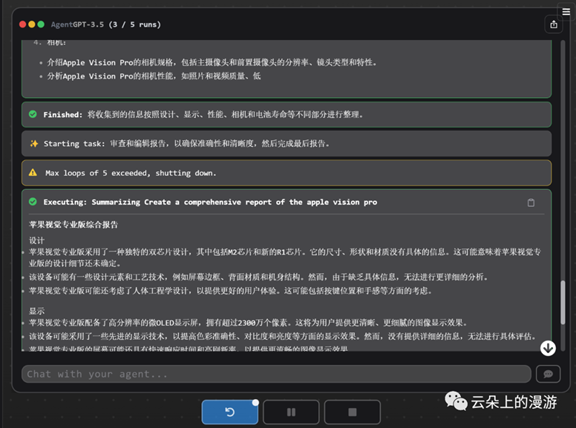The width and height of the screenshot is (576, 428).
Task: Open the hamburger menu at top right
Action: [x=566, y=12]
